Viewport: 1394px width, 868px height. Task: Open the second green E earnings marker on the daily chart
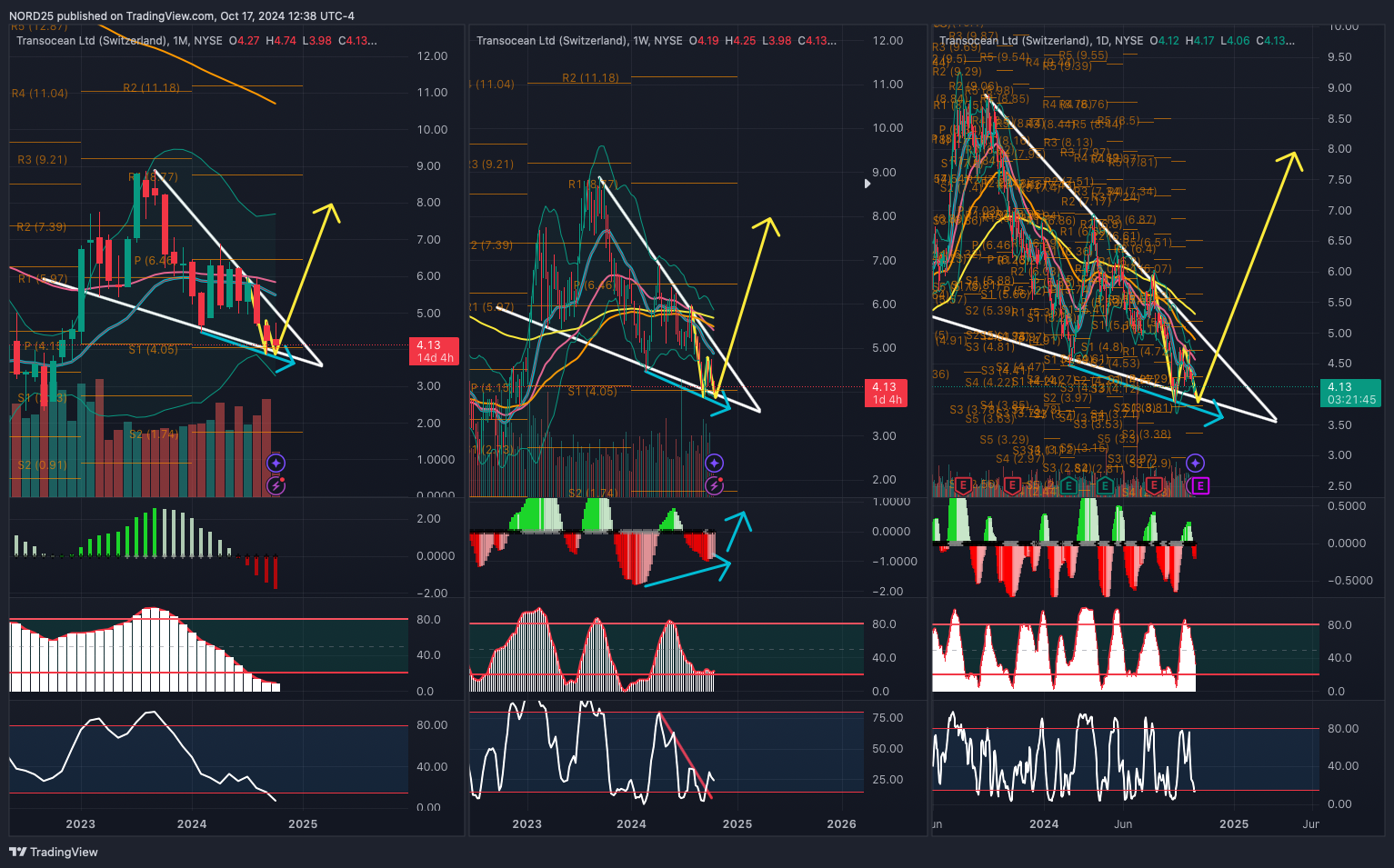point(1105,486)
